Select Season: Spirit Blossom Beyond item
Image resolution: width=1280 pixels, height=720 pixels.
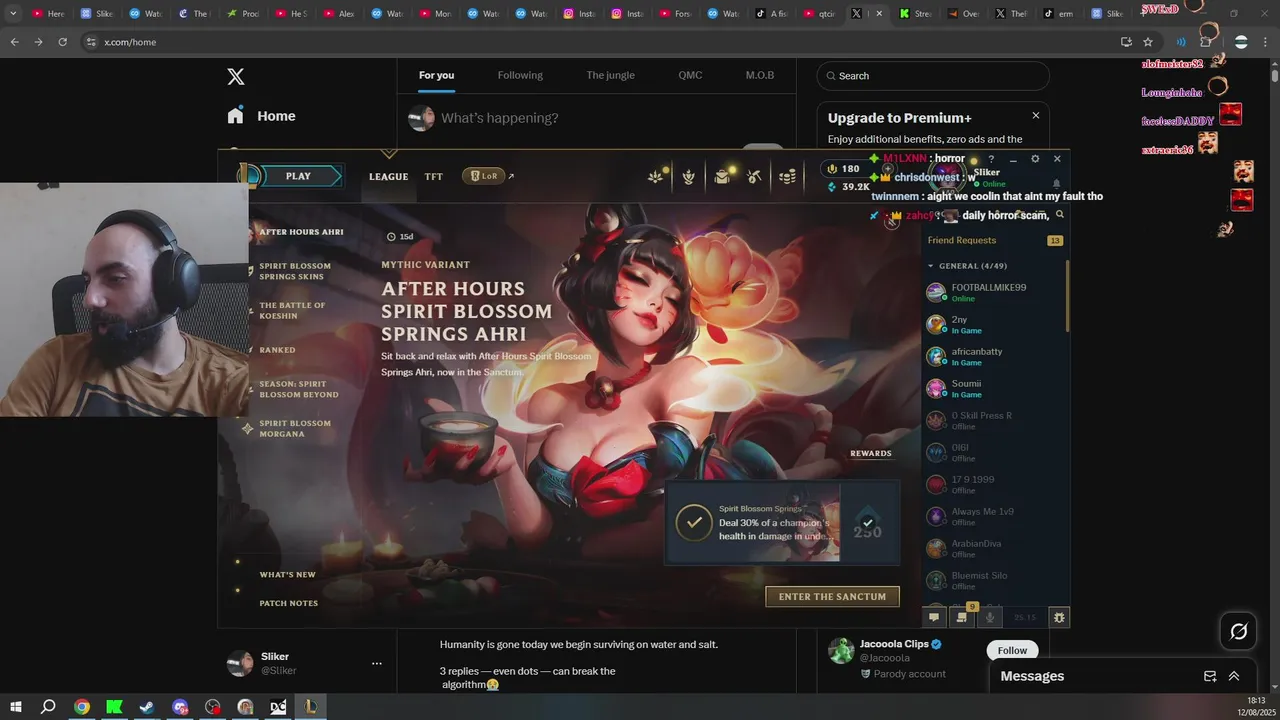[299, 389]
